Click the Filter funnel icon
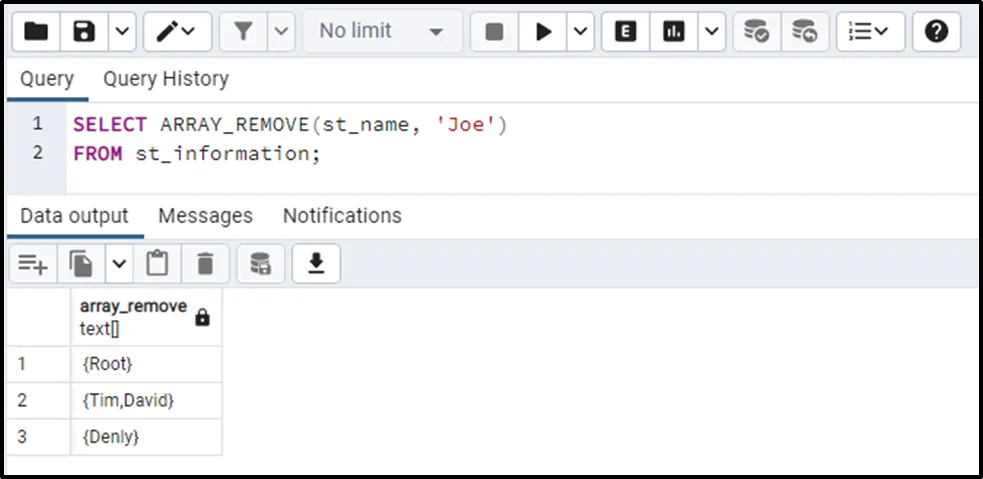Image resolution: width=983 pixels, height=479 pixels. [x=243, y=32]
